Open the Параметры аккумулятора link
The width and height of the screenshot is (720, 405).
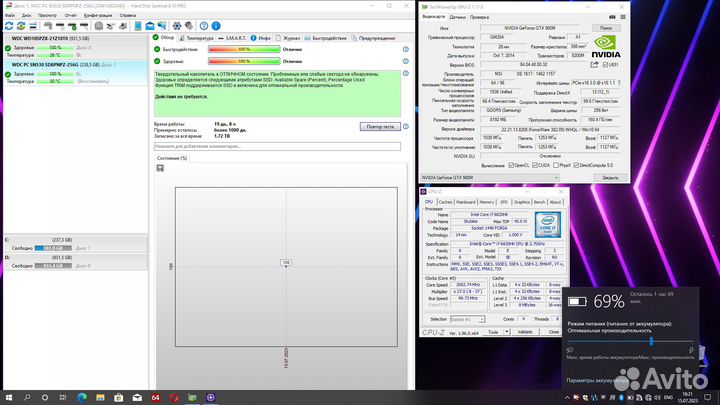pyautogui.click(x=597, y=380)
